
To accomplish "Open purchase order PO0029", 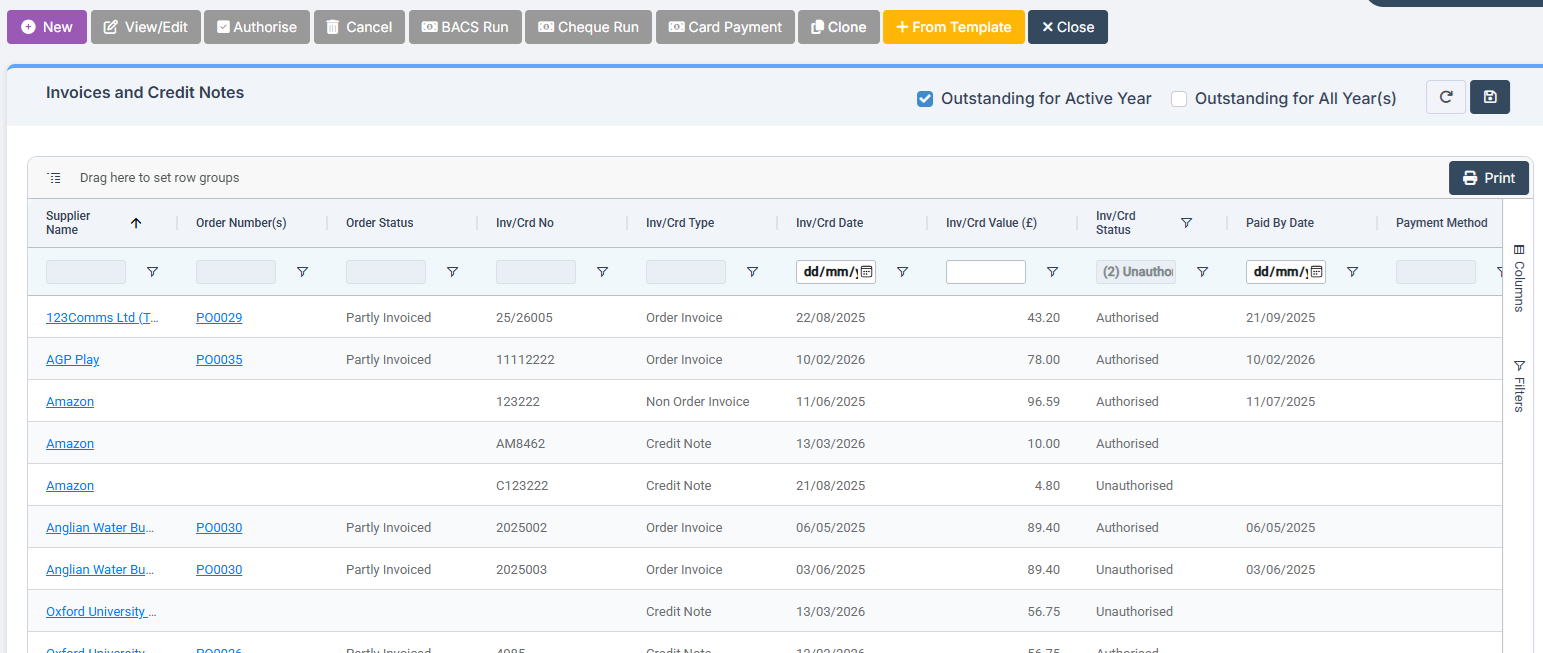I will click(219, 317).
